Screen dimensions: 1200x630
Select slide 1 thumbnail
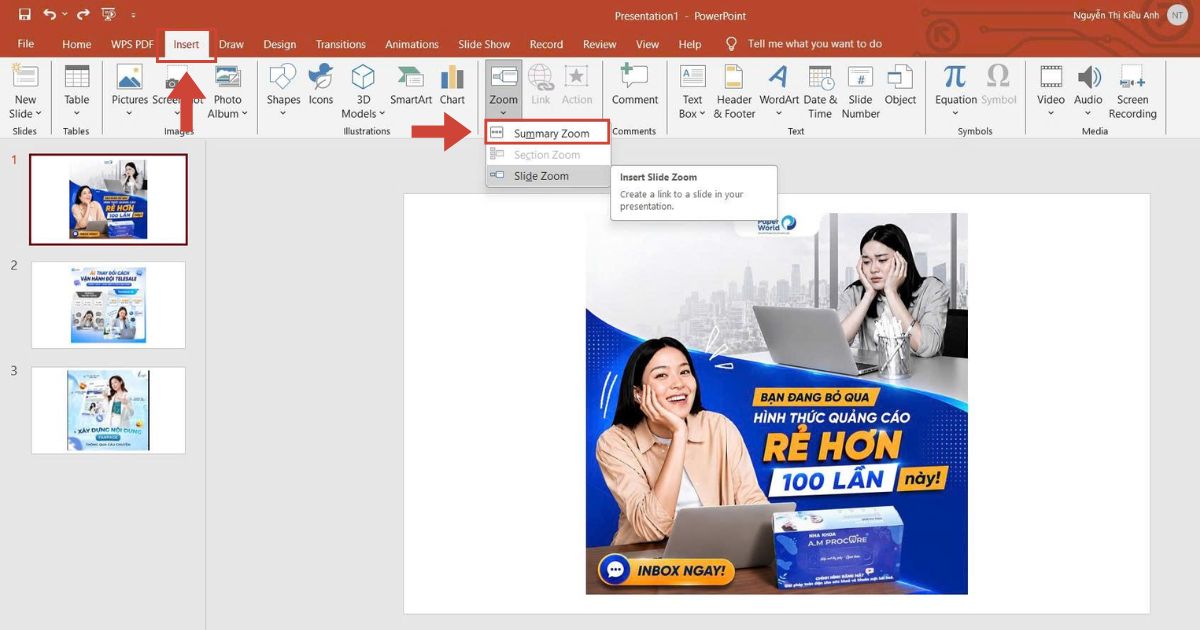pyautogui.click(x=108, y=199)
